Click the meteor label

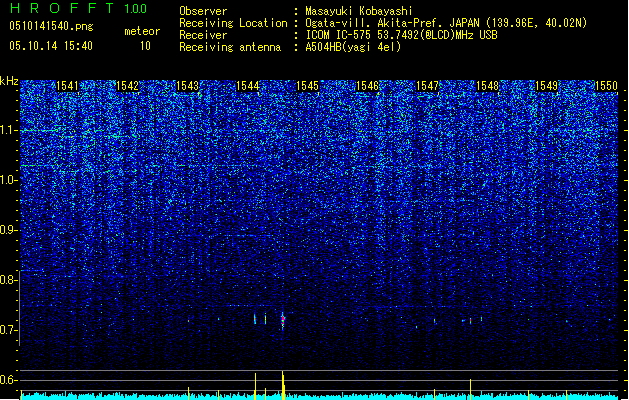(x=142, y=31)
